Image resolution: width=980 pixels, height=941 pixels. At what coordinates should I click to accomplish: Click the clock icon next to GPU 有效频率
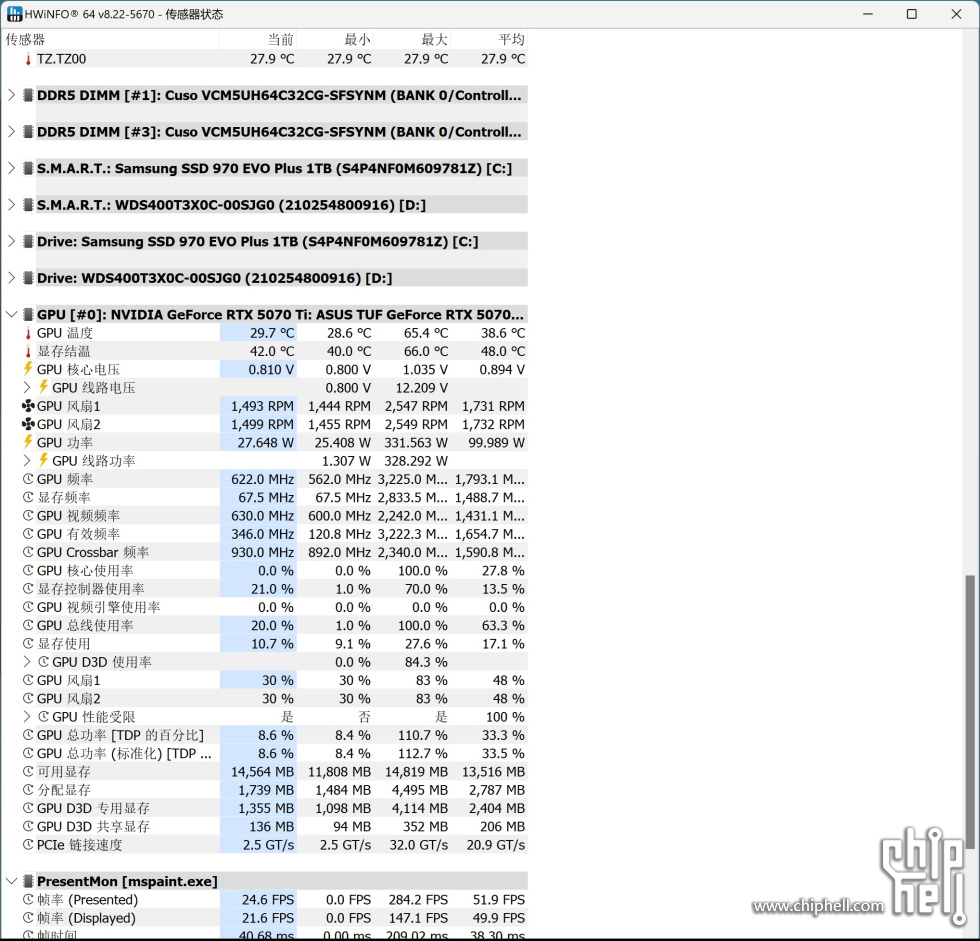tap(28, 534)
